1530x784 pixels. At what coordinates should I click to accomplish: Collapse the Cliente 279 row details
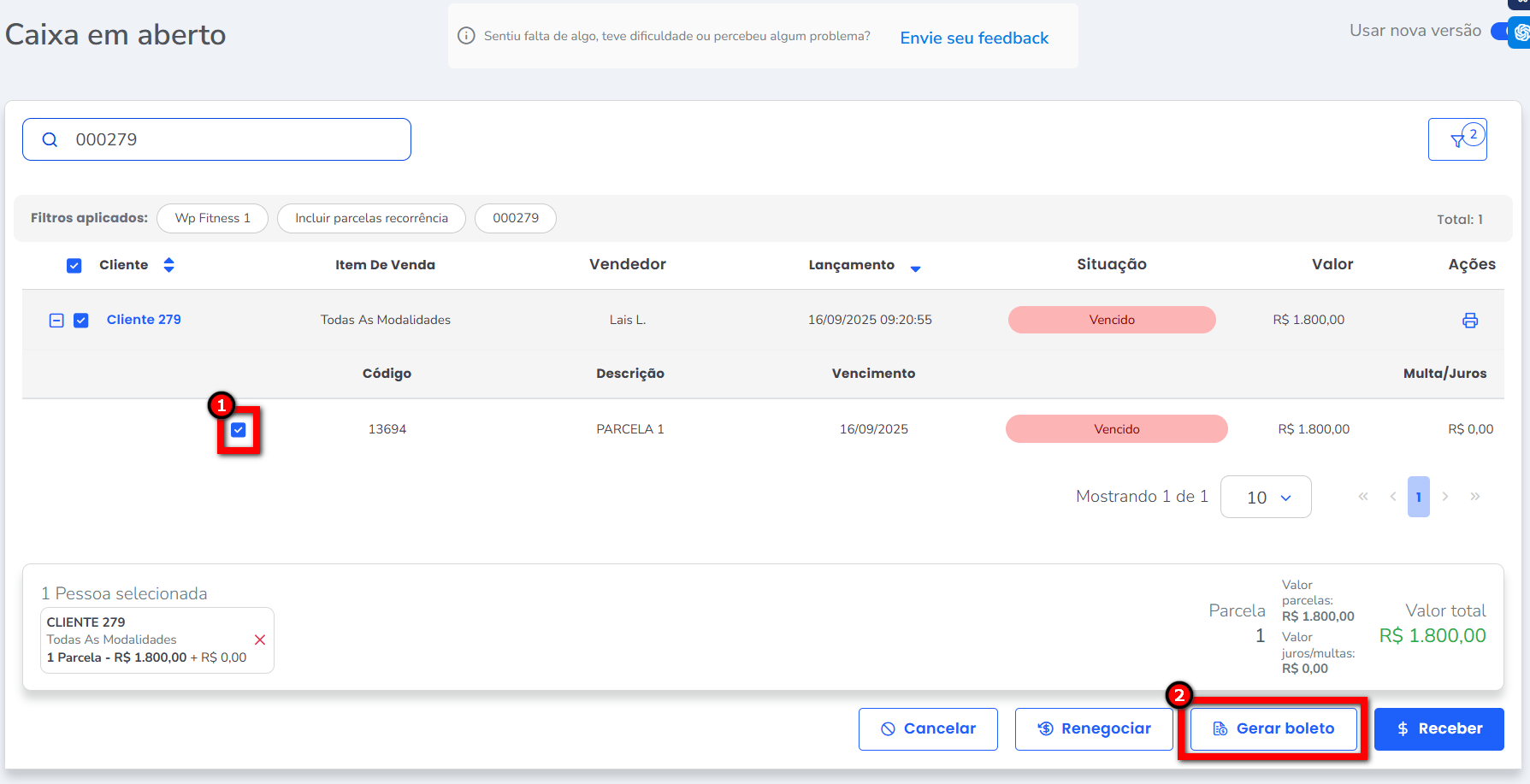click(56, 321)
